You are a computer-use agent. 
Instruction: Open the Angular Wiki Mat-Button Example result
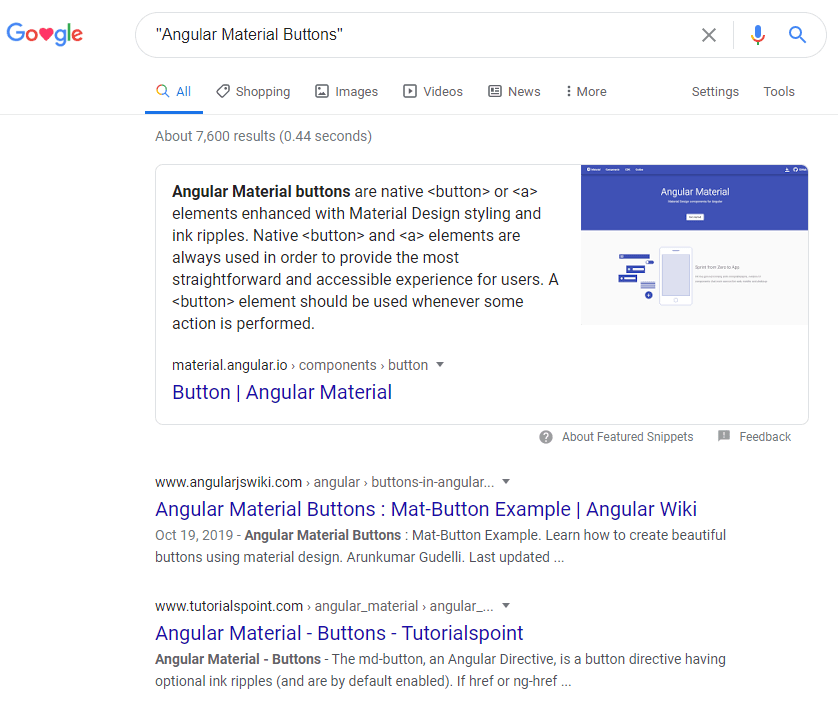(x=426, y=509)
